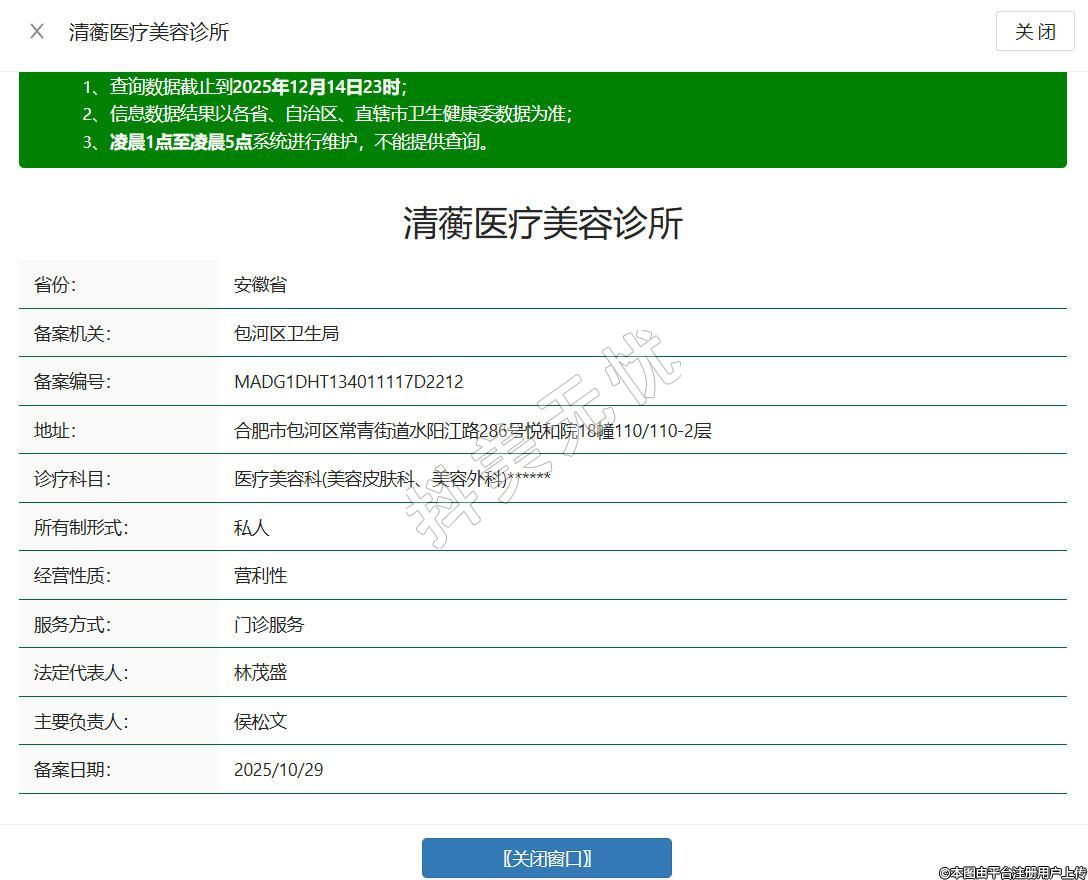Click the 诊疗科目 value 医疗美容科
Image resolution: width=1088 pixels, height=880 pixels.
click(391, 479)
